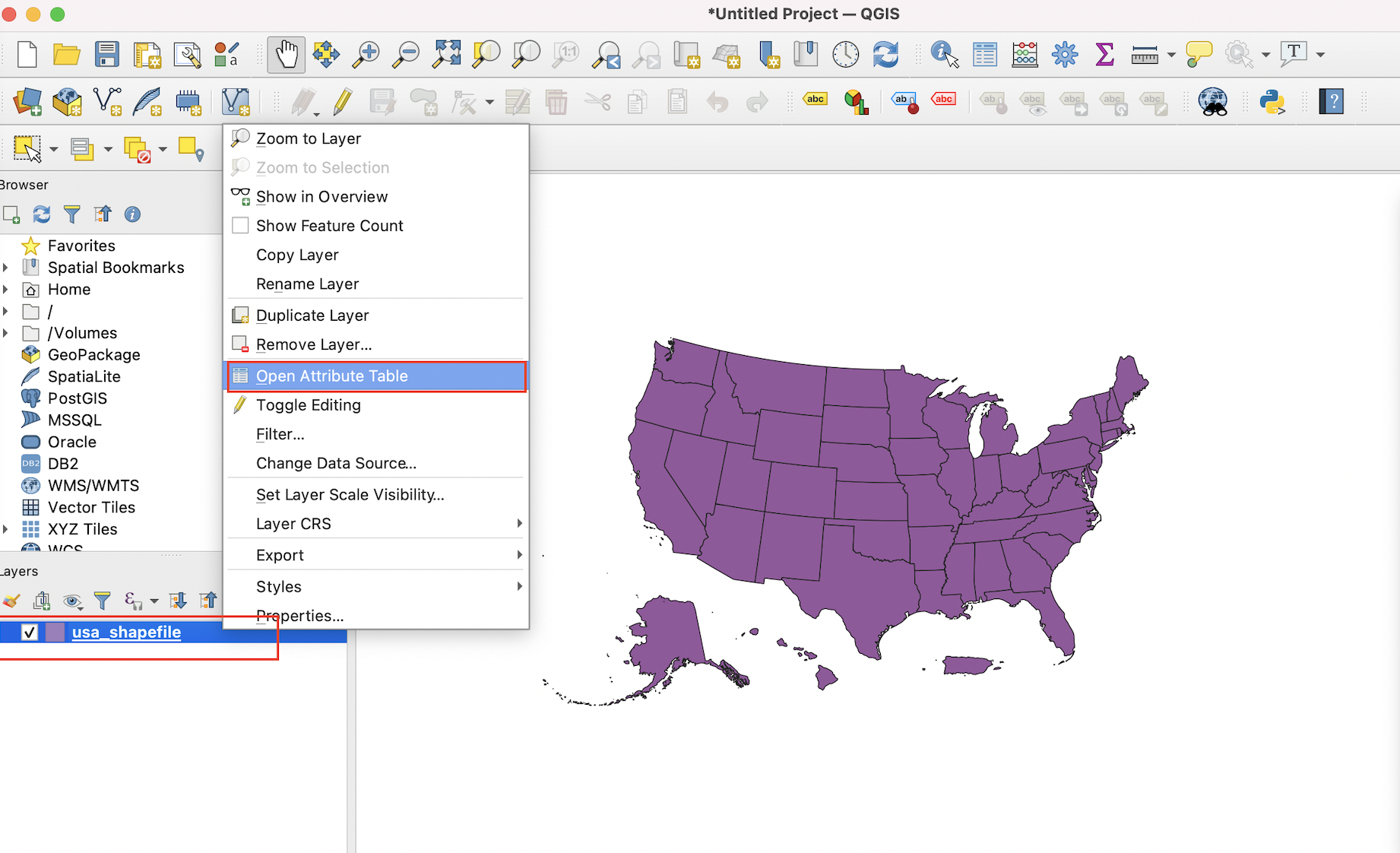Create a new shapefile layer
1400x853 pixels.
pos(107,101)
